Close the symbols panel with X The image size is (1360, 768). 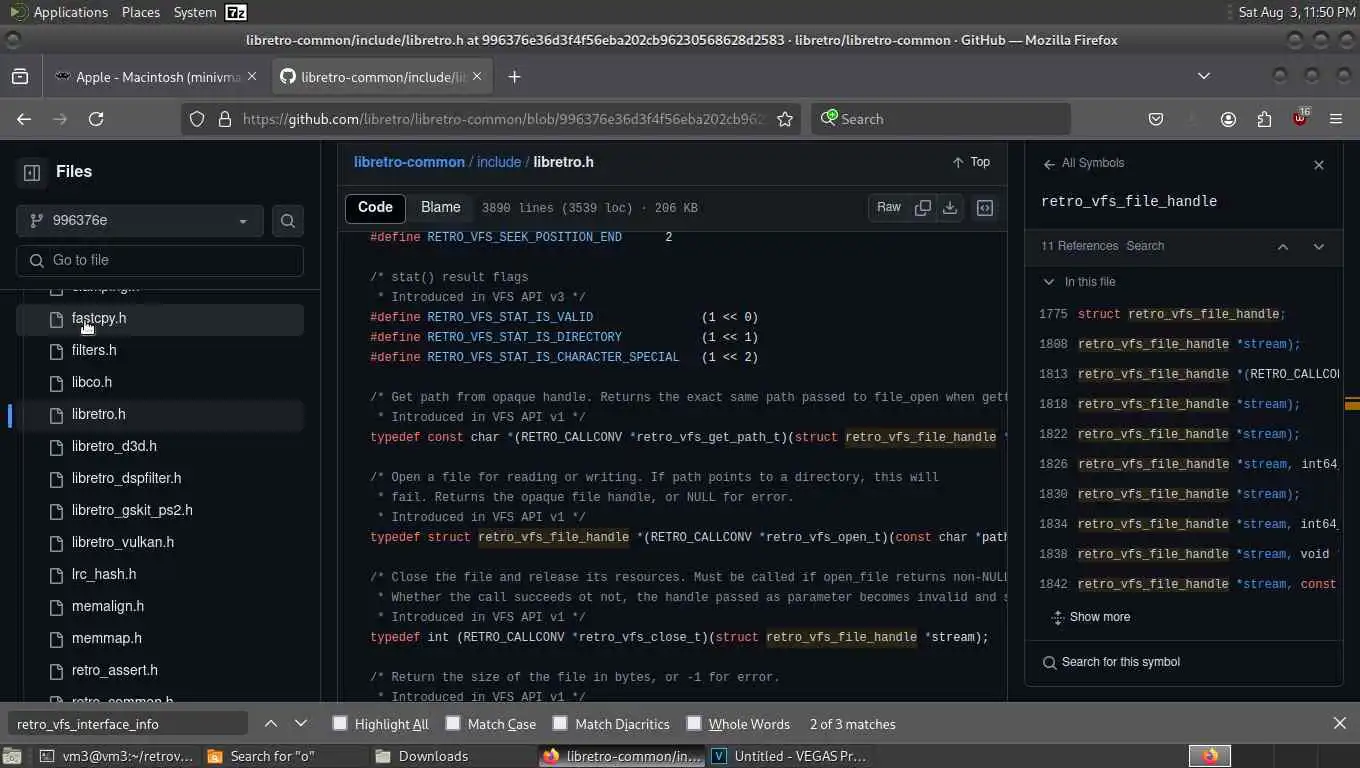(1319, 165)
